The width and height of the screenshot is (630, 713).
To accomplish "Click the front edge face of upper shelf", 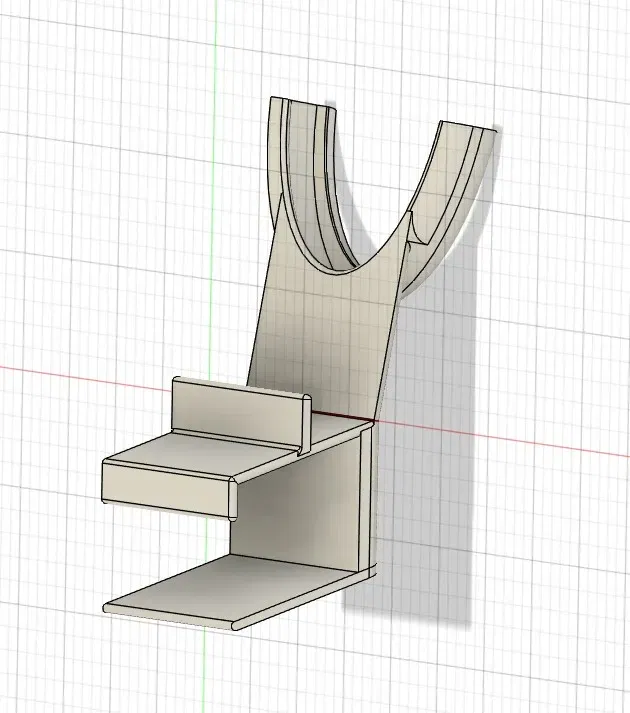I will [165, 489].
